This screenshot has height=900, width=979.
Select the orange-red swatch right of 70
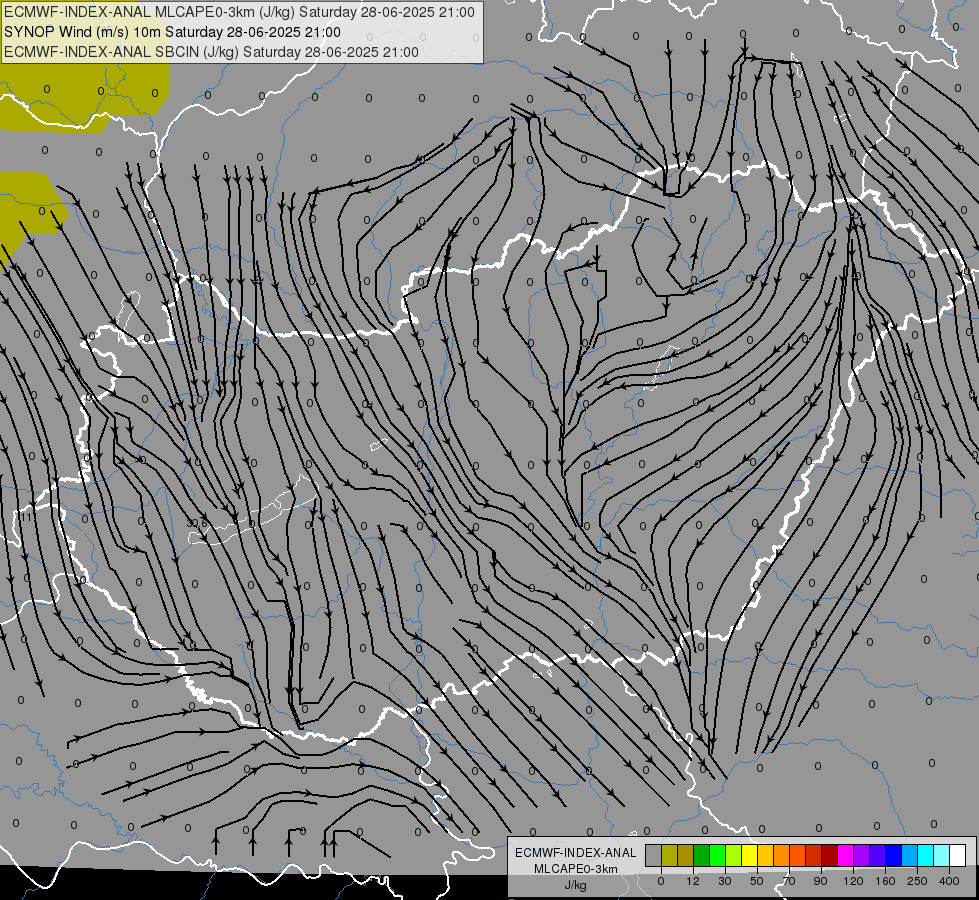[798, 855]
